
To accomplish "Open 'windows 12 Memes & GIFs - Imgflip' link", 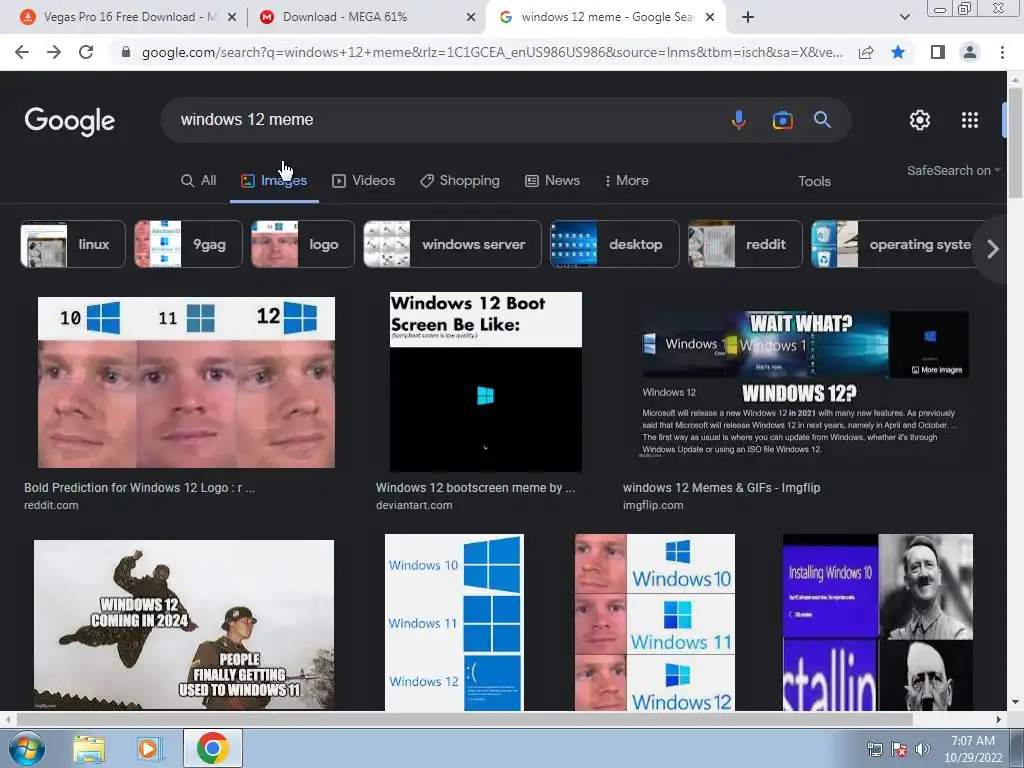I will pos(721,488).
